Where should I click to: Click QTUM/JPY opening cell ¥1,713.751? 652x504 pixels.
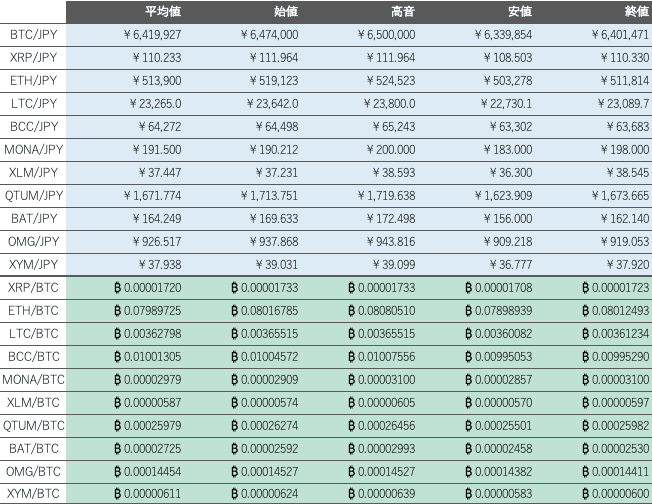pyautogui.click(x=269, y=195)
